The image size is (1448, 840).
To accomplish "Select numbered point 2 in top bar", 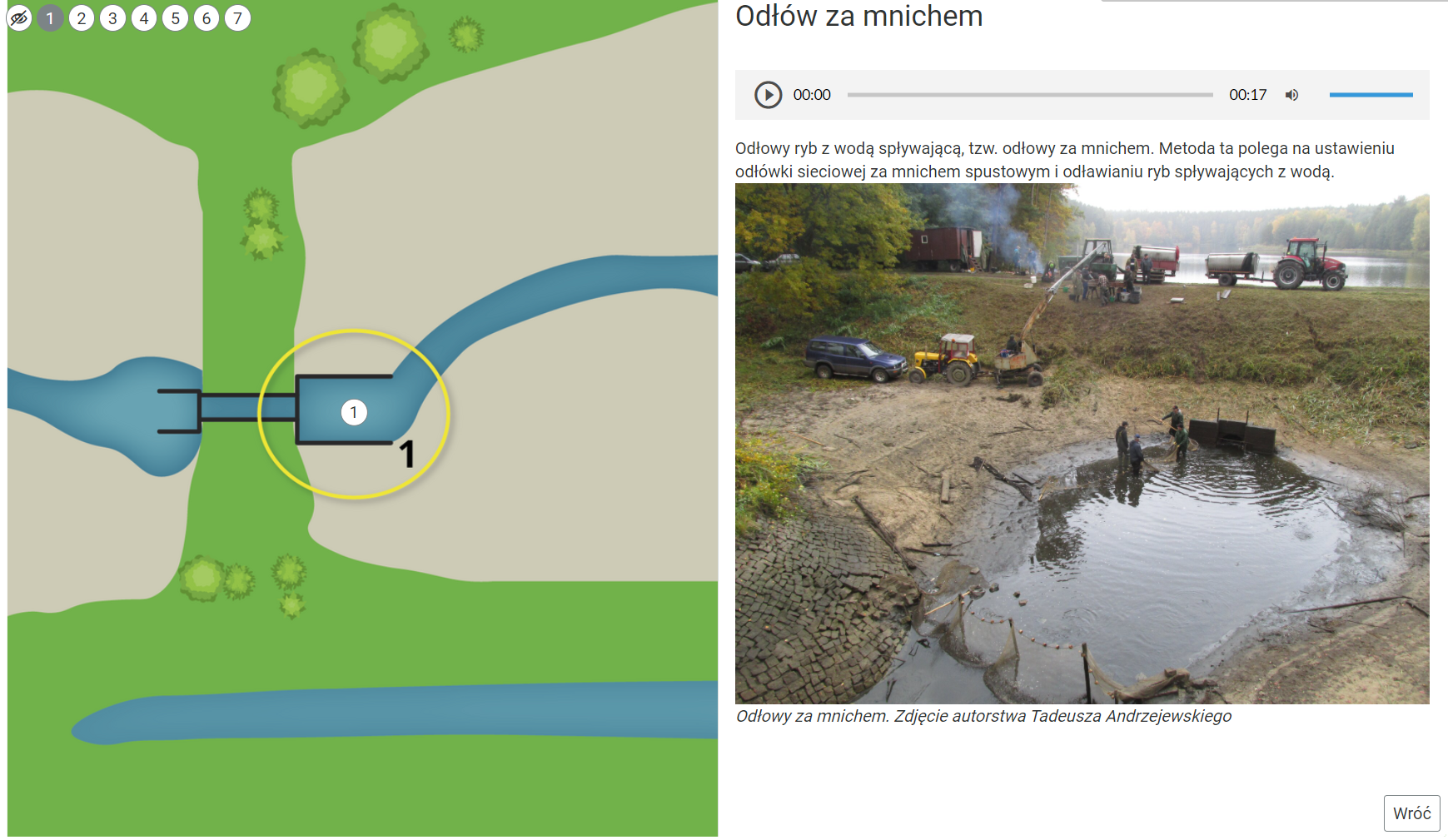I will (x=82, y=17).
